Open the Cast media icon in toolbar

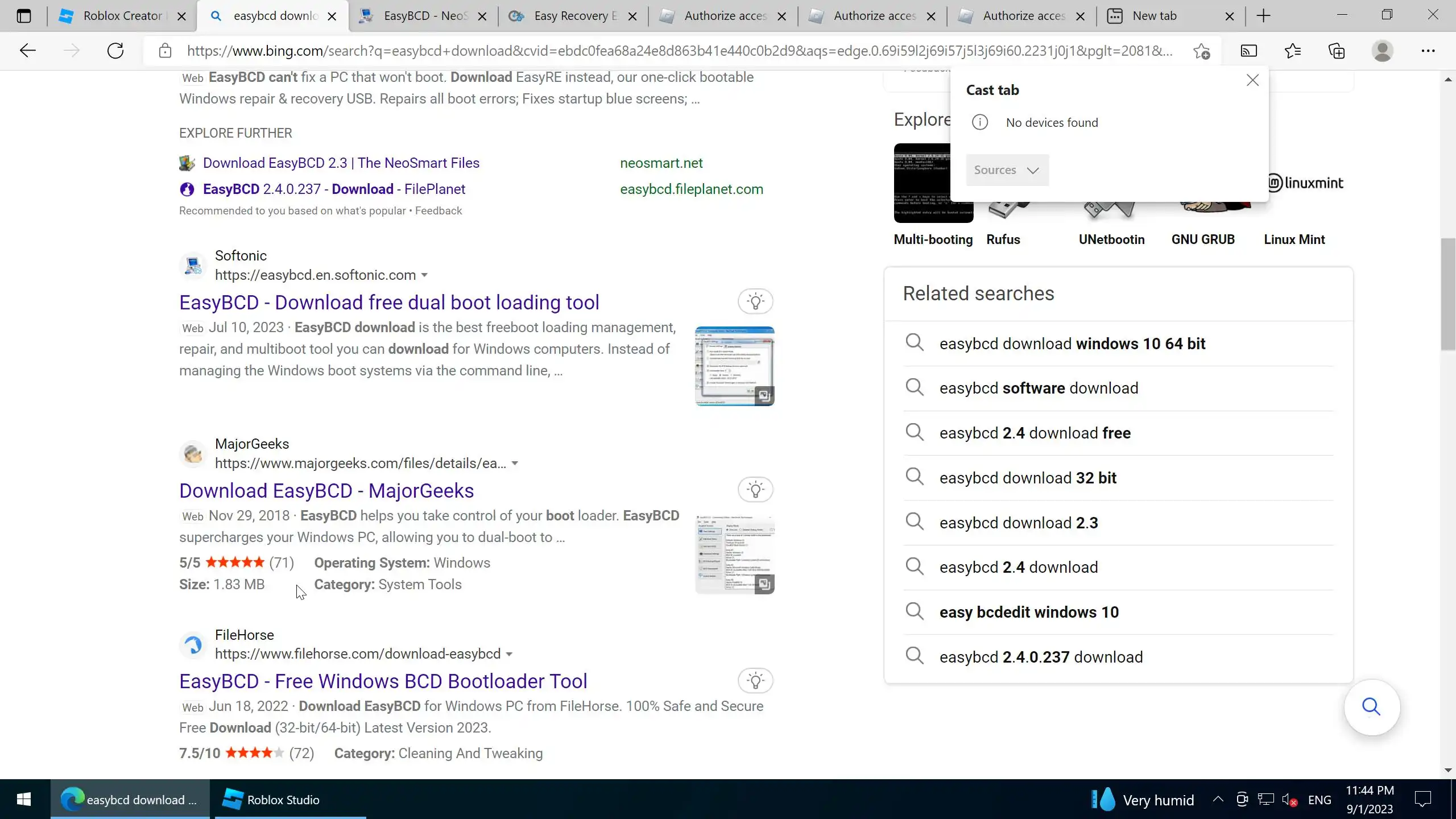click(1248, 51)
